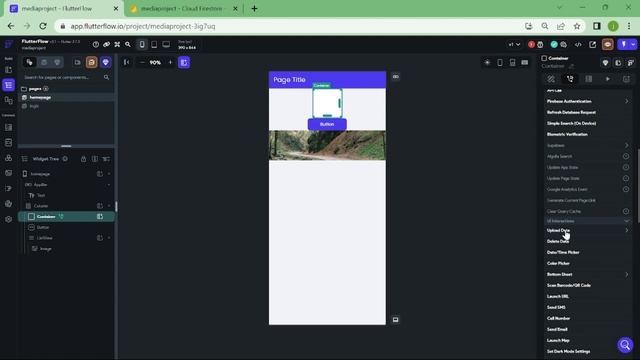
Task: Click the lock icon in the Widget Tree header
Action: click(x=83, y=159)
